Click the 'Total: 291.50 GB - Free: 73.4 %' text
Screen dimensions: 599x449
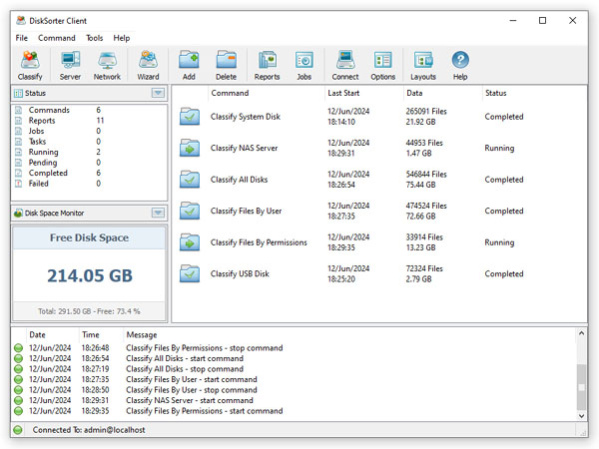coord(89,311)
